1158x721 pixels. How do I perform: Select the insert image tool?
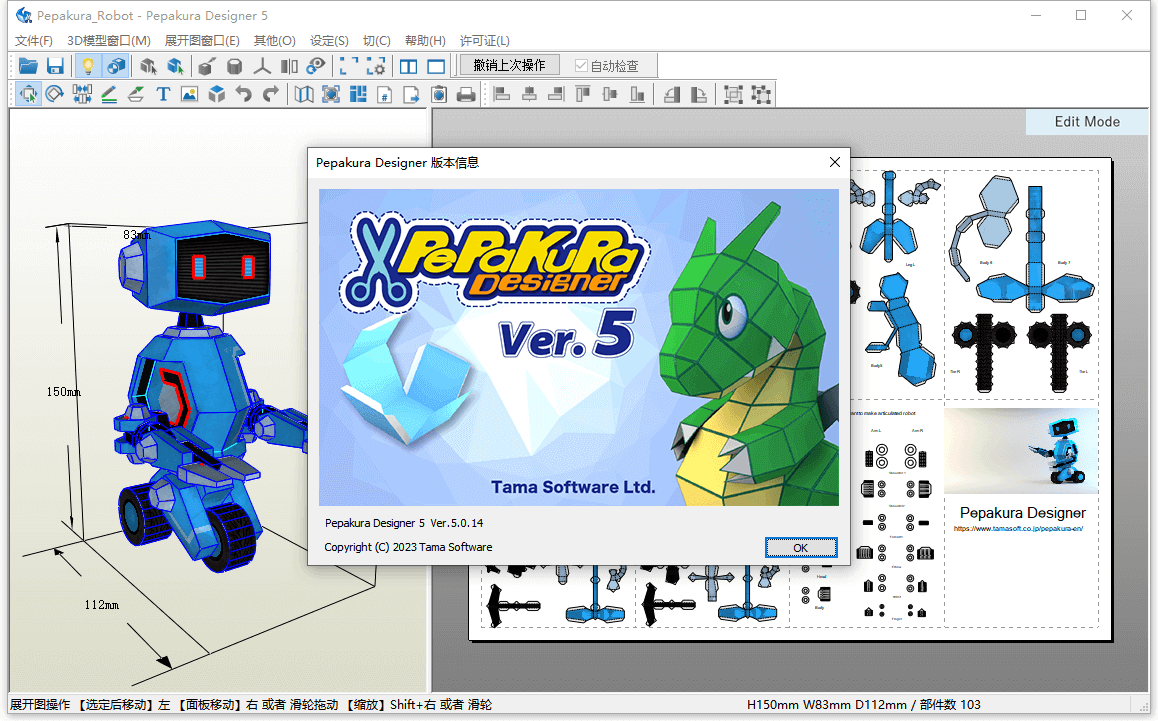click(x=190, y=94)
